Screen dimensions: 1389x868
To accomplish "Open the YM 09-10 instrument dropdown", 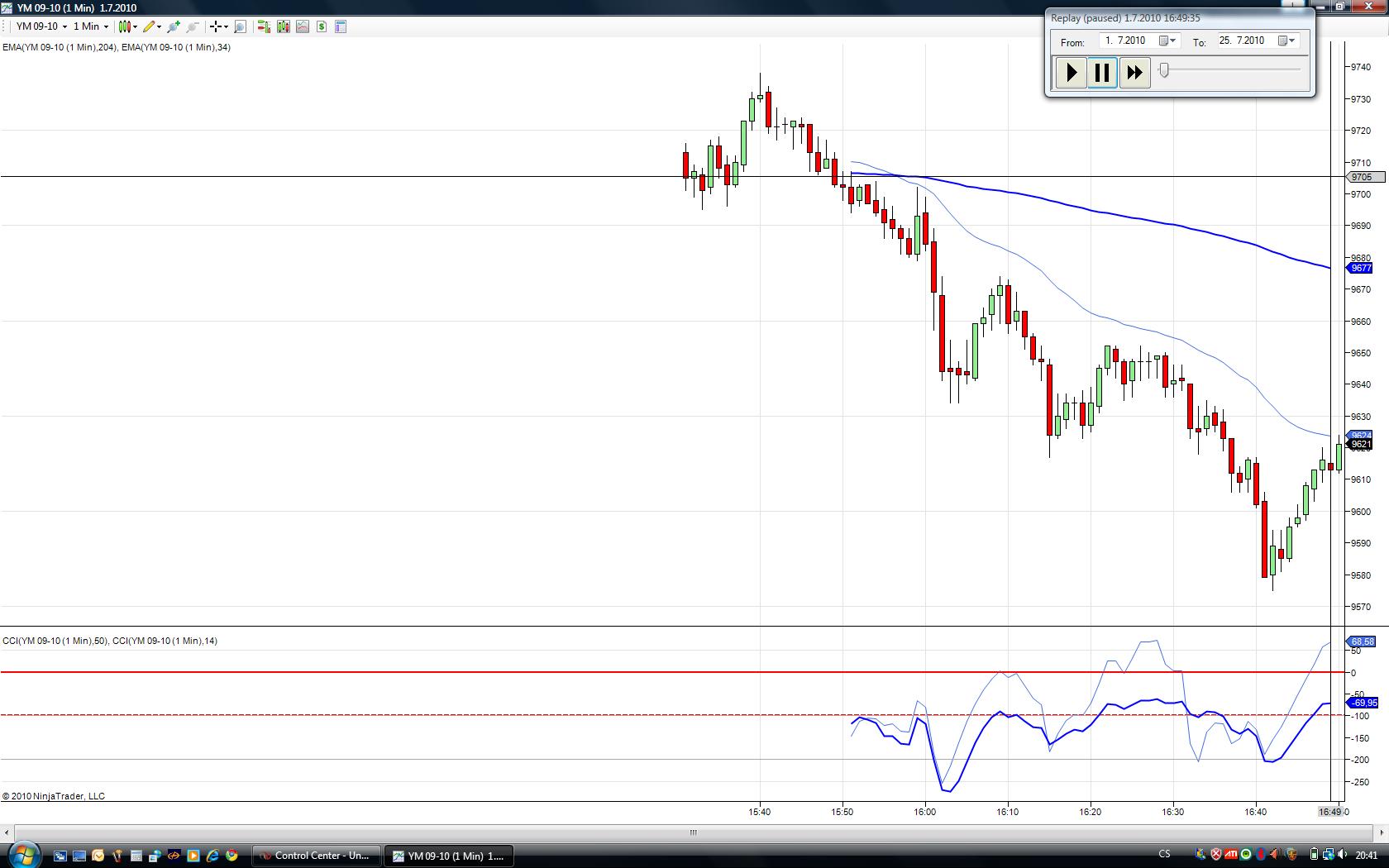I will 41,26.
